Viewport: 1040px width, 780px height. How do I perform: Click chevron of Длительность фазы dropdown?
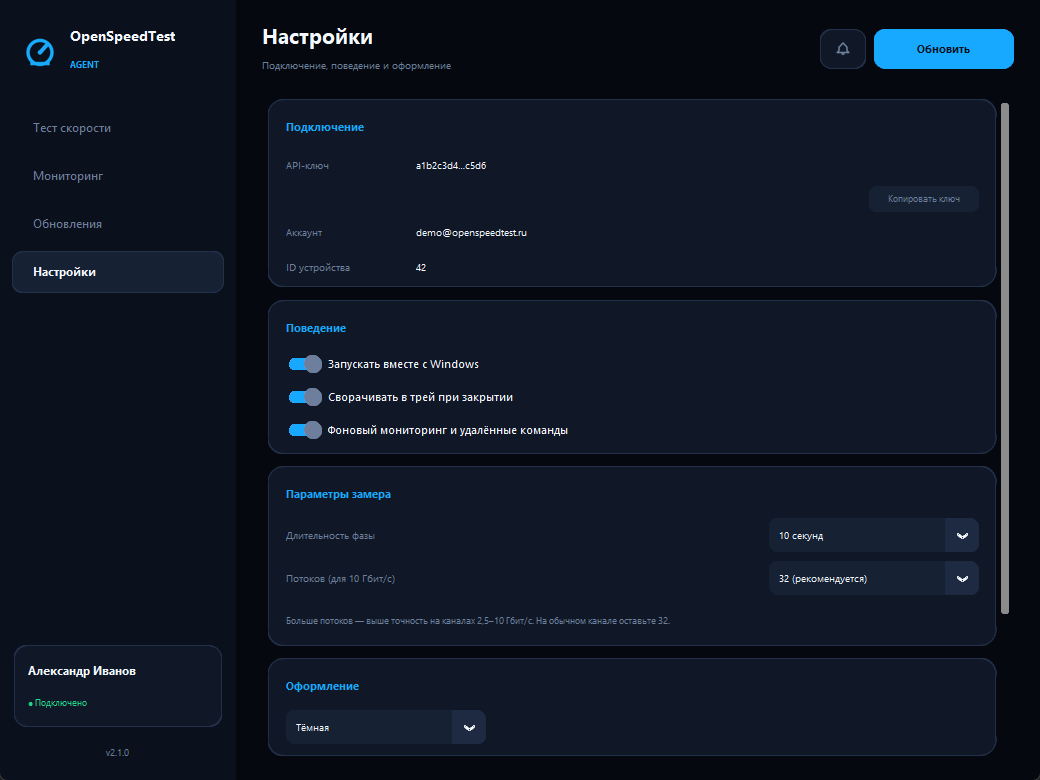click(x=962, y=535)
